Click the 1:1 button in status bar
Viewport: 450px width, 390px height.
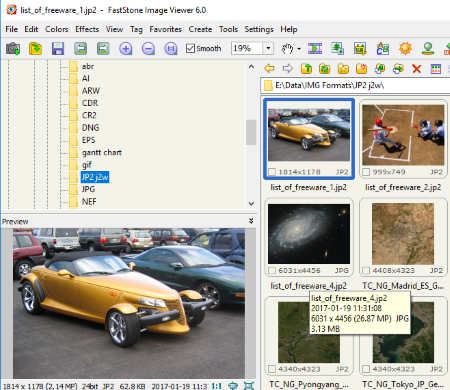pos(217,386)
